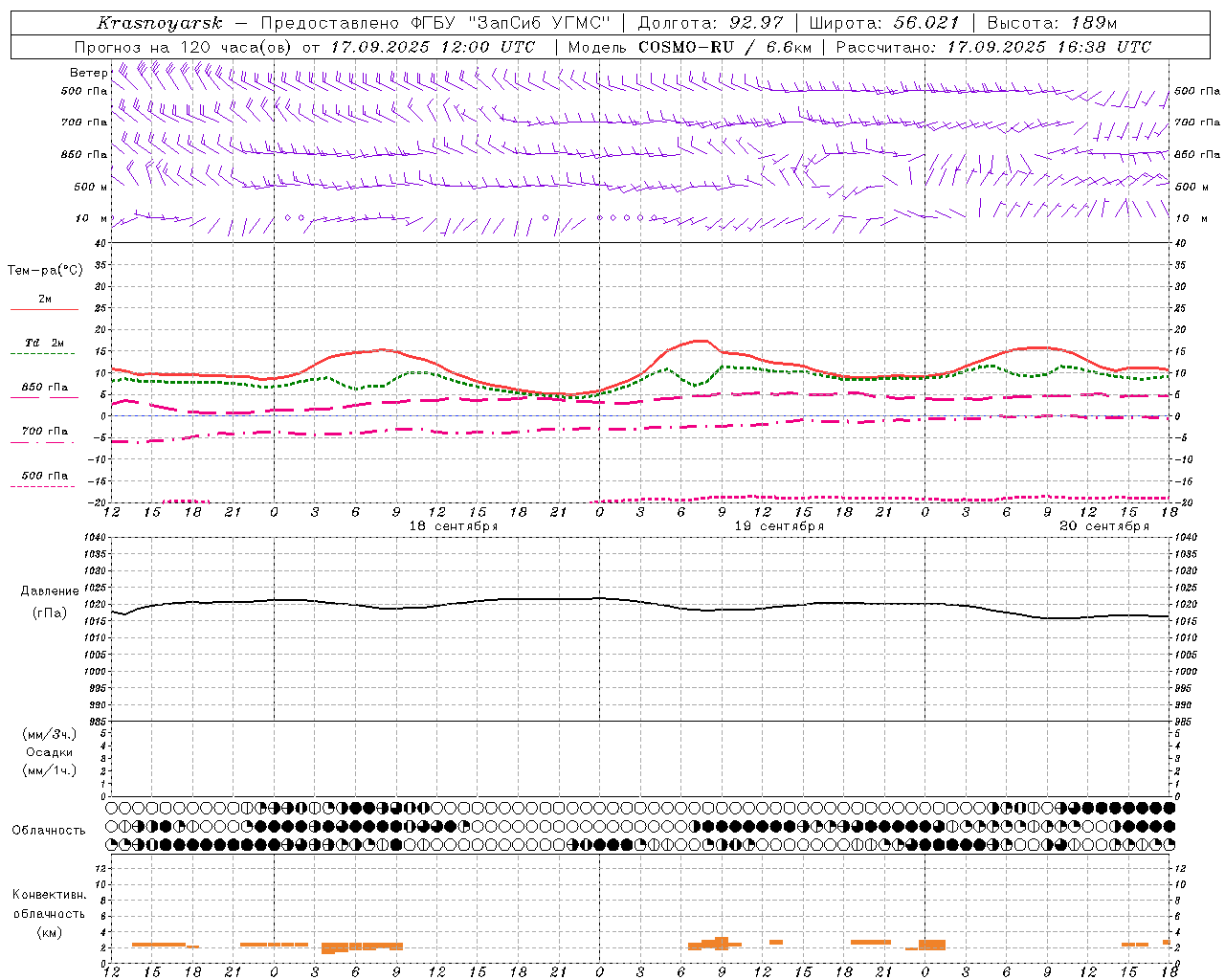Click the 'Модель COSMO-RU / 6.6км' label
Screen dimensions: 1225x980
689,47
